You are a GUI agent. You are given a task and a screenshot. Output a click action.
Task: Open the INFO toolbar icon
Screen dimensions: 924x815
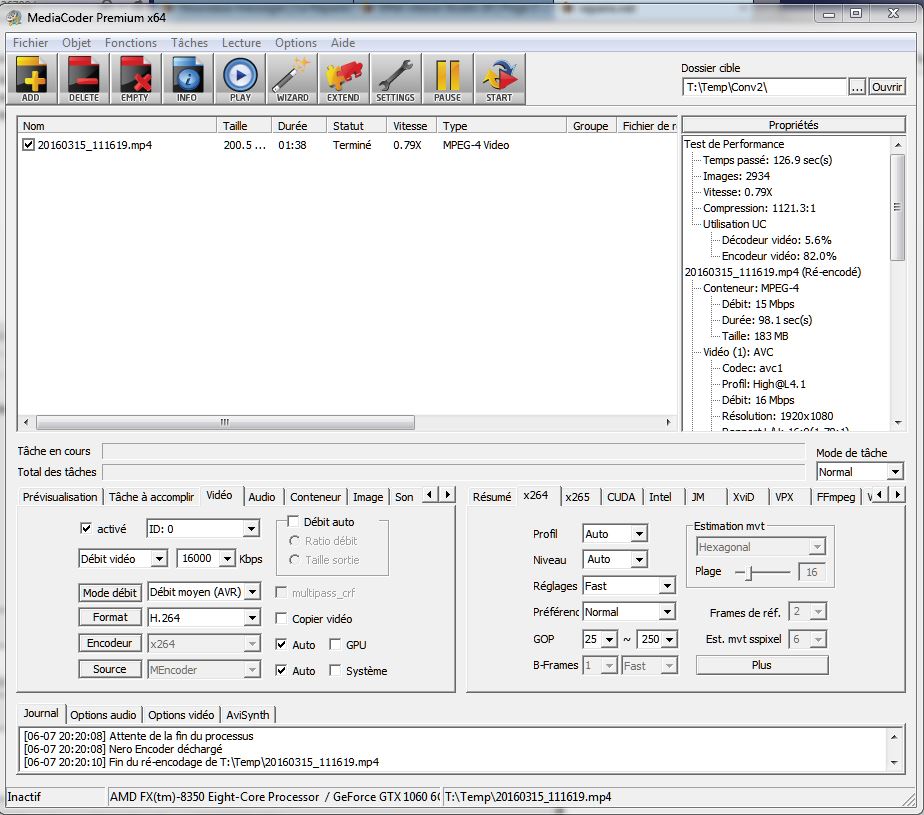187,79
